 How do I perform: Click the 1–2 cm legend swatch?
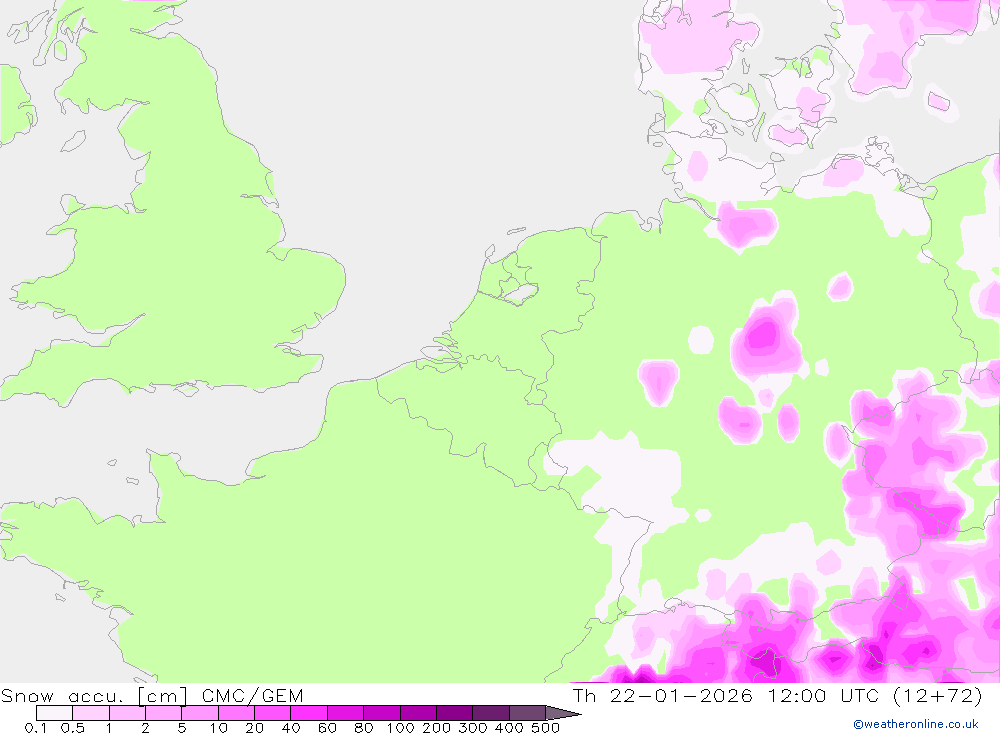tap(128, 713)
